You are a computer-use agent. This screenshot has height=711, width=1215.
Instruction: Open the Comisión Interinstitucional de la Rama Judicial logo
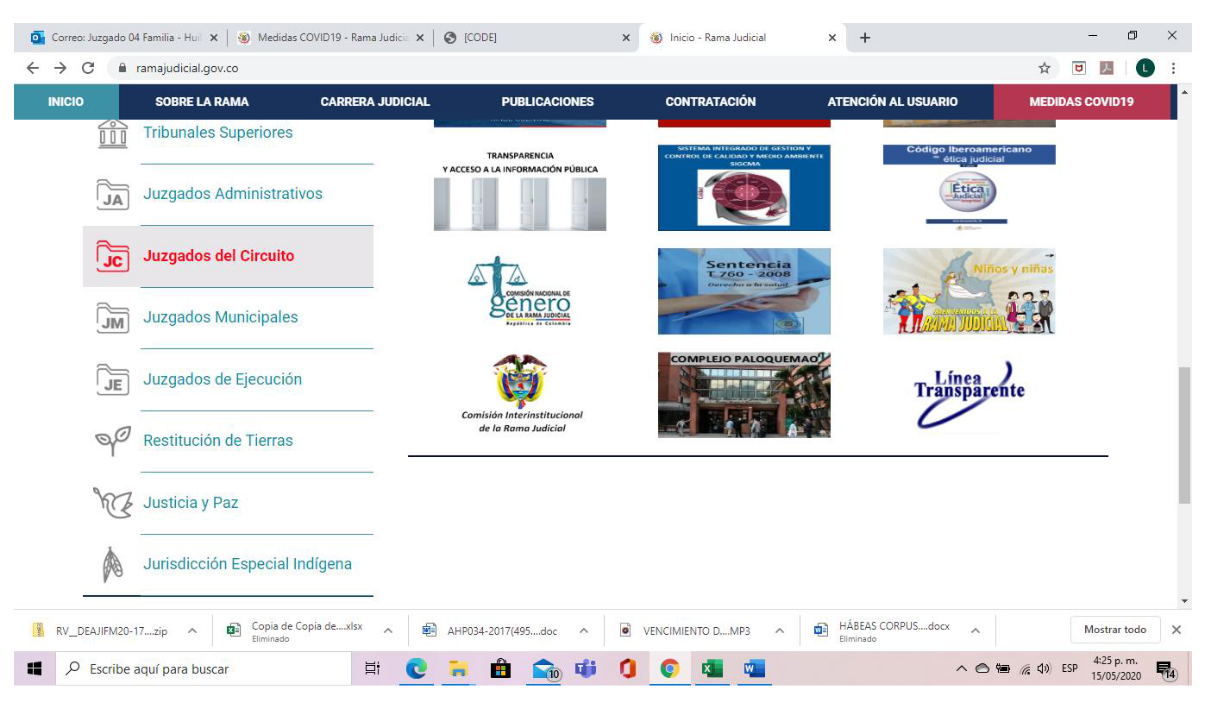coord(521,395)
